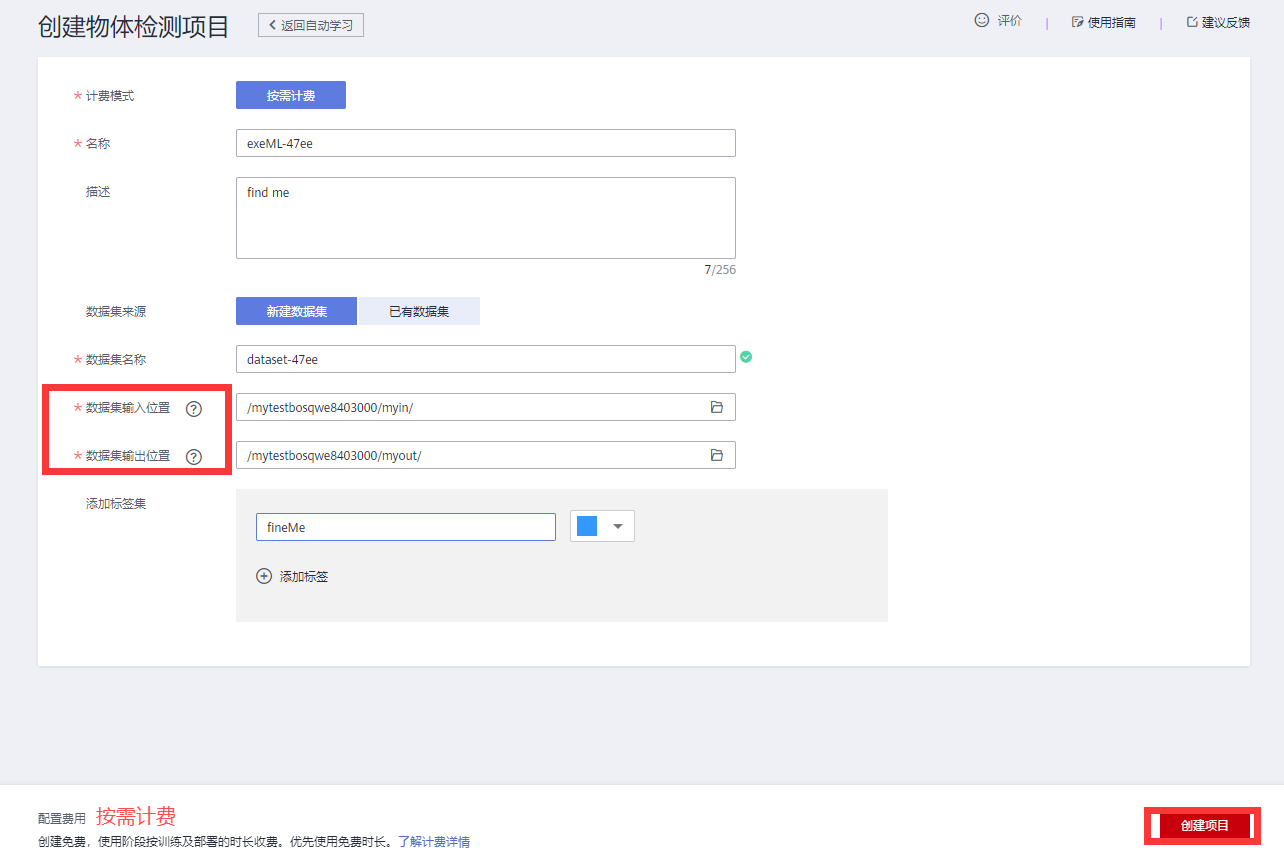Image resolution: width=1284 pixels, height=854 pixels.
Task: Click the folder icon in dataset output path
Action: [x=716, y=455]
